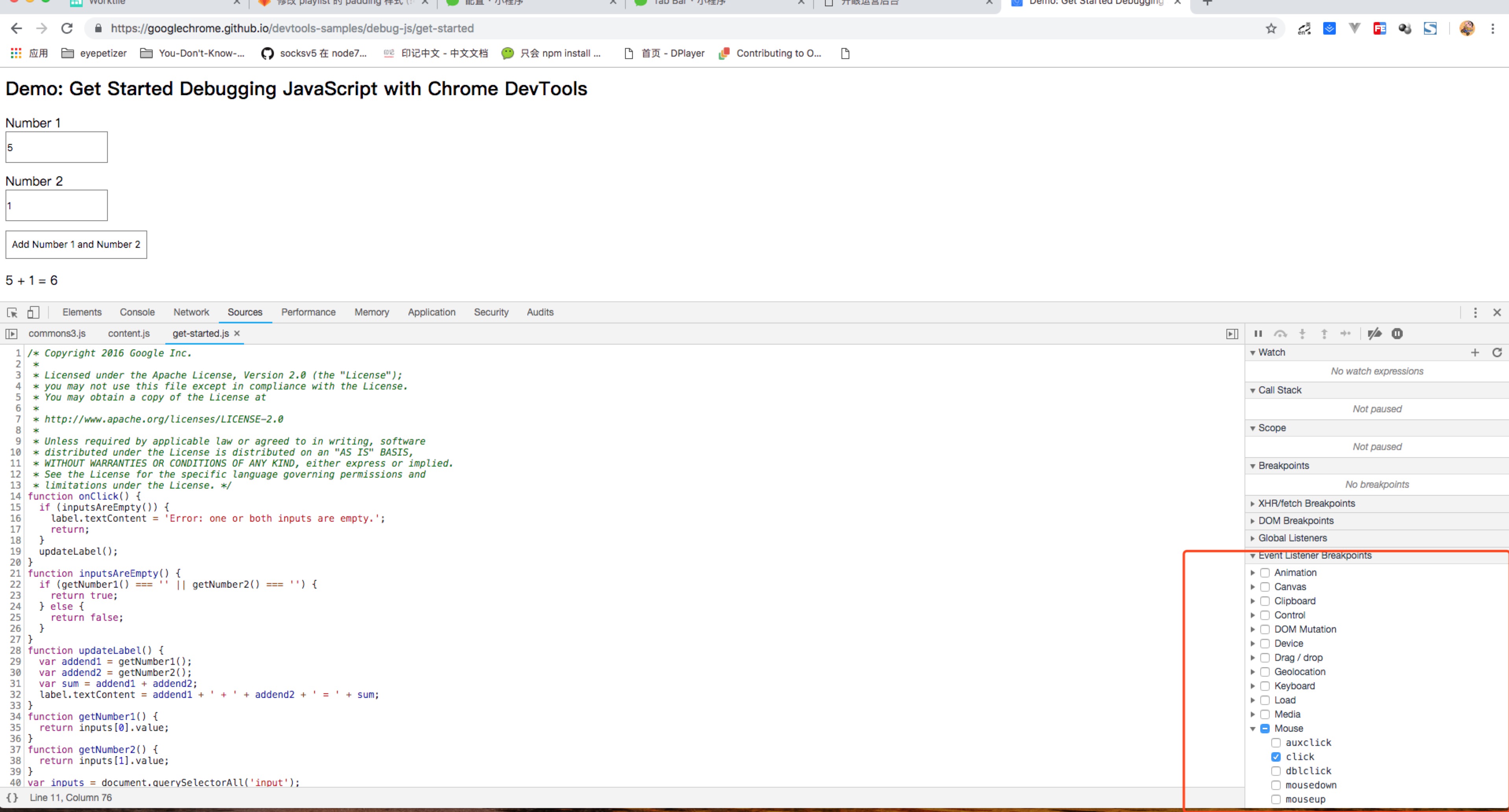Expand Global Listeners section
Screen dimensions: 1509x812
(x=1253, y=538)
